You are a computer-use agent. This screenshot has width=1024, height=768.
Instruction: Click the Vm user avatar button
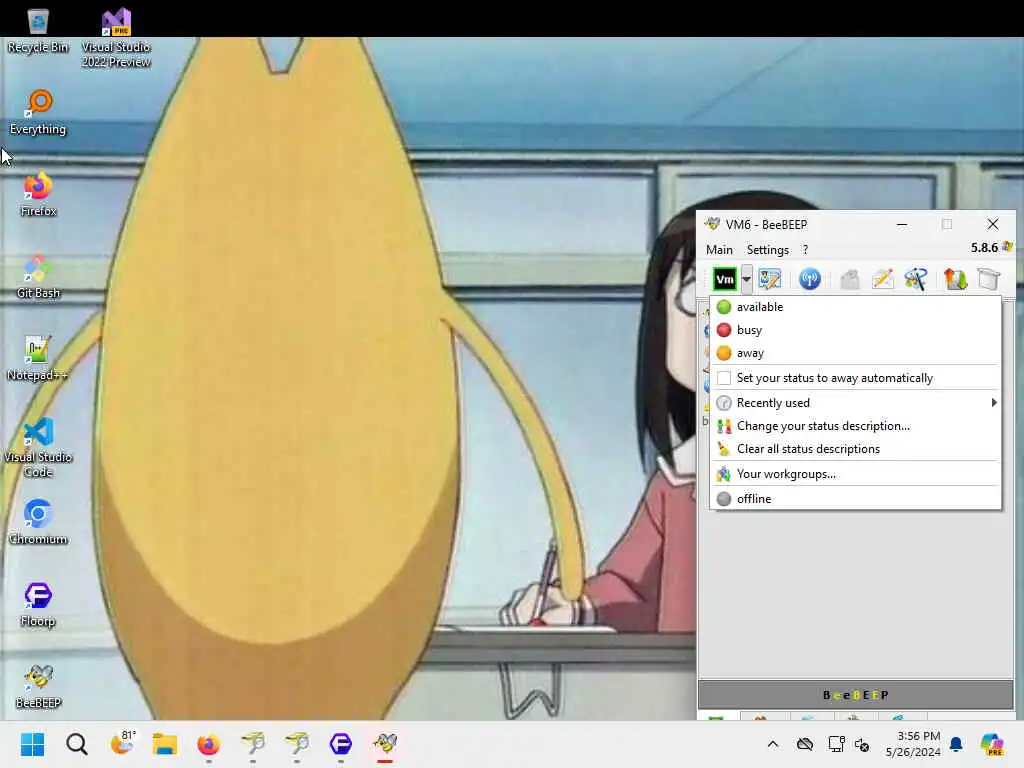click(x=724, y=280)
